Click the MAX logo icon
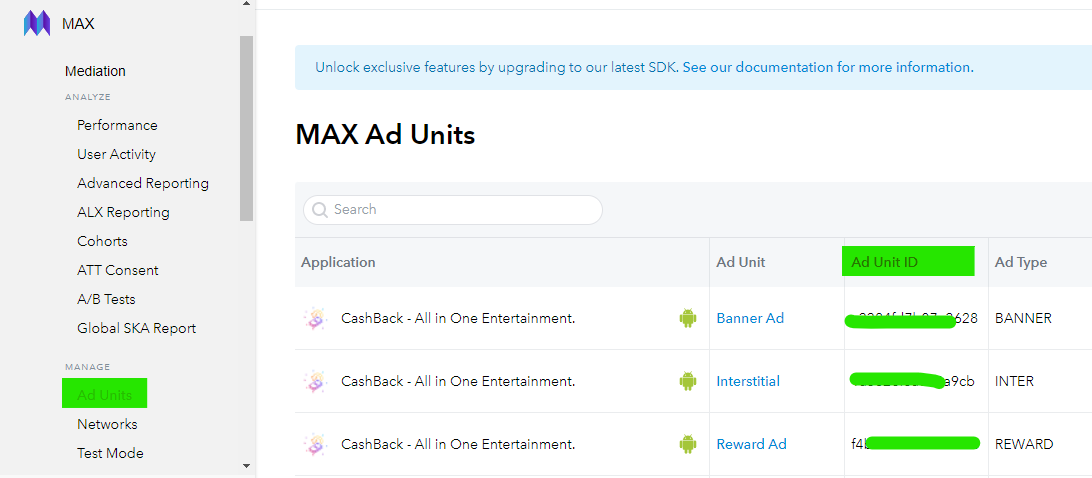The width and height of the screenshot is (1092, 478). (x=37, y=24)
